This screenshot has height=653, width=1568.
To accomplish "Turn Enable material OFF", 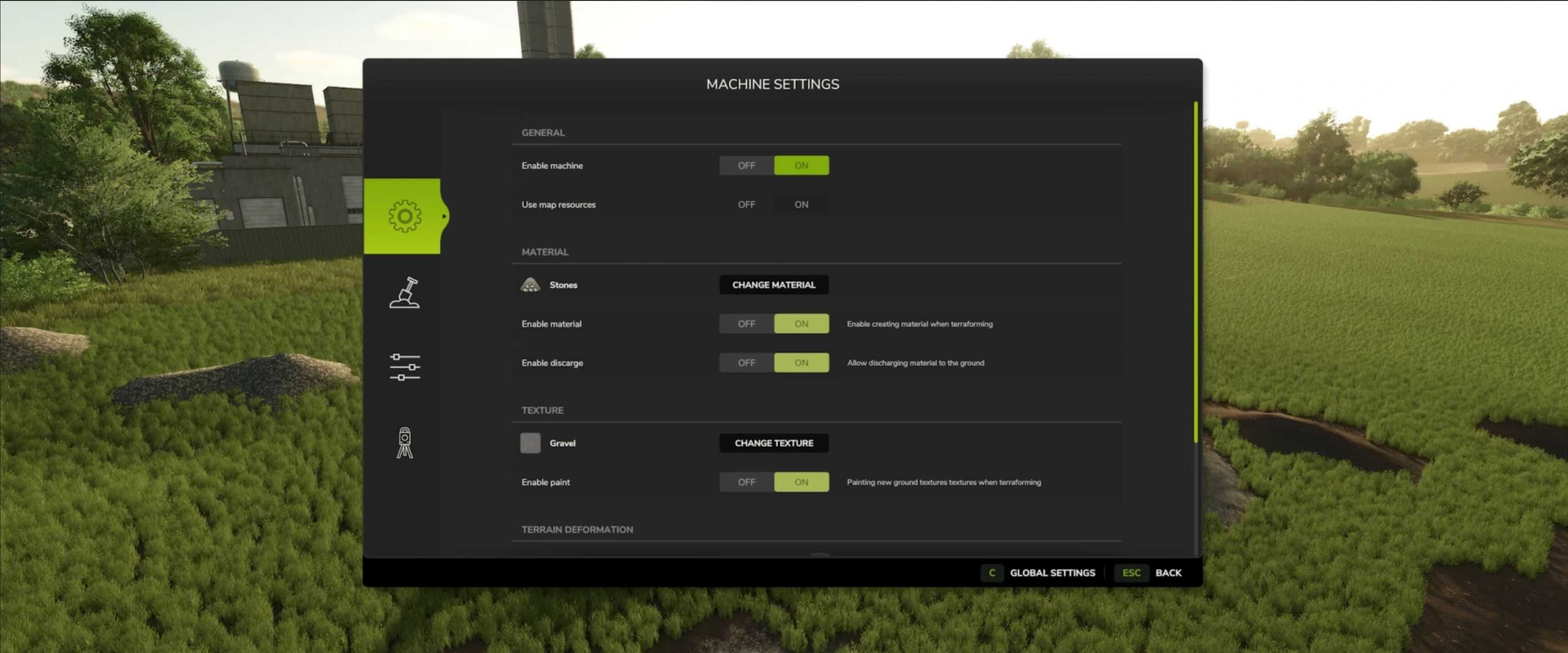I will (746, 324).
